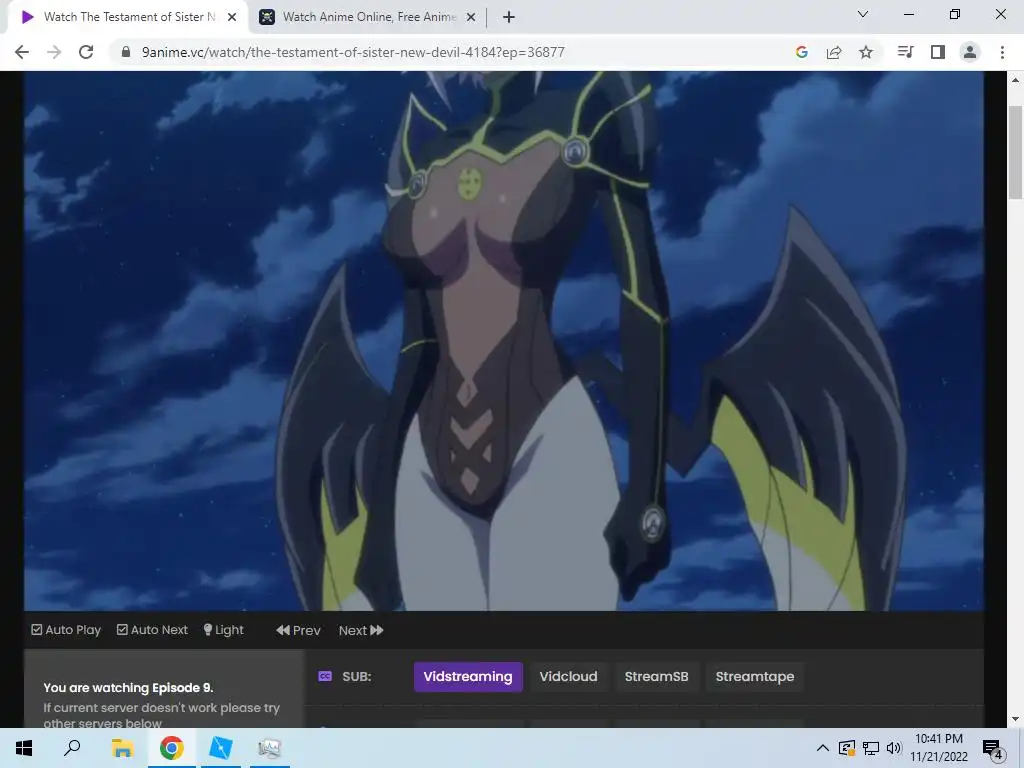Screen dimensions: 1024x768
Task: Select the Vidstreaming server
Action: point(468,677)
